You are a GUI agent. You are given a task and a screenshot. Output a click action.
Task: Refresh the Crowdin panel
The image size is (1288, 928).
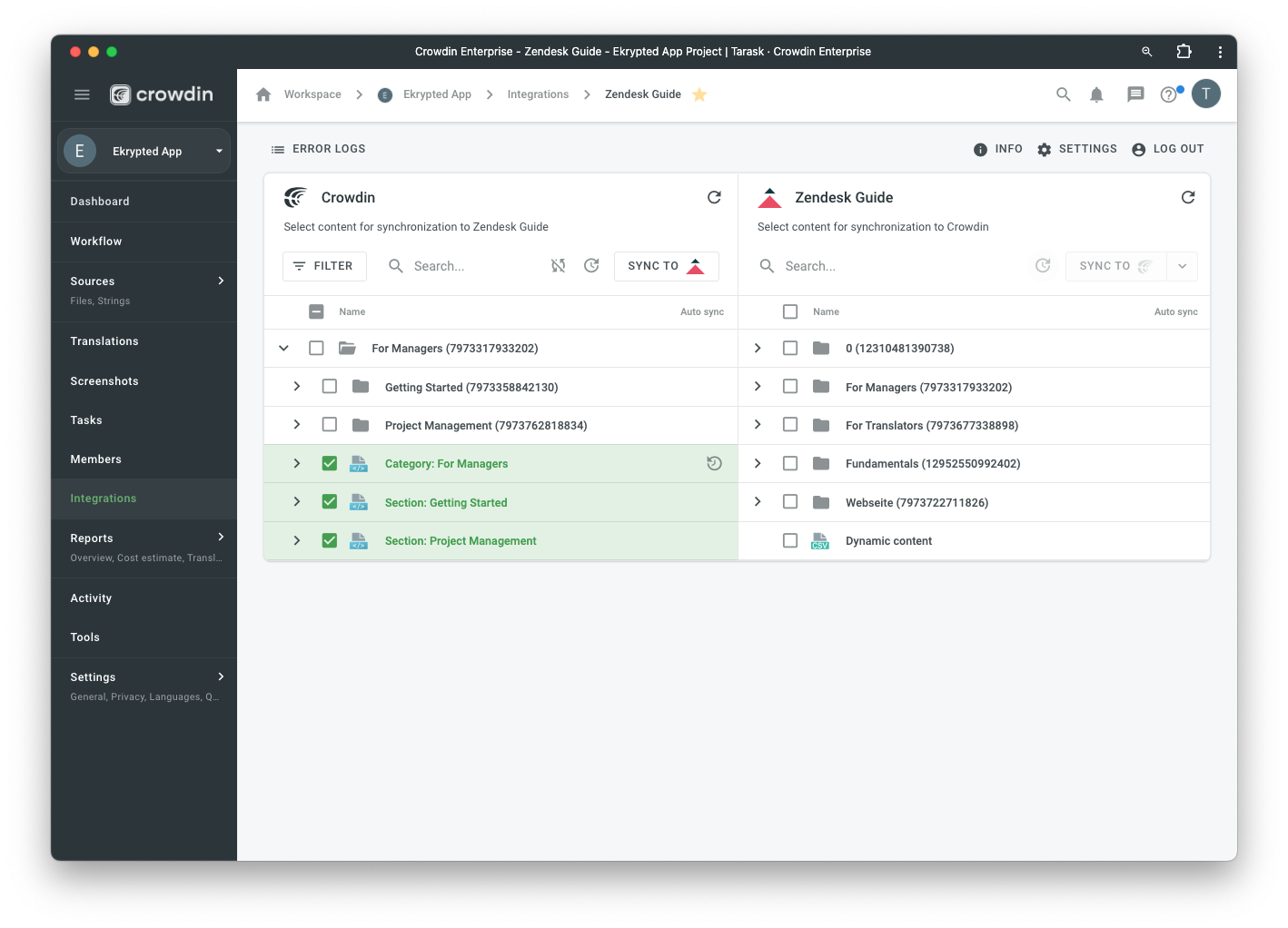tap(714, 197)
